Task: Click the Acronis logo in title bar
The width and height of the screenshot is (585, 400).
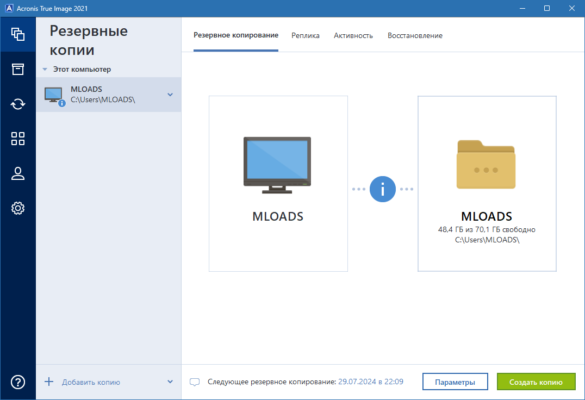Action: tap(9, 8)
